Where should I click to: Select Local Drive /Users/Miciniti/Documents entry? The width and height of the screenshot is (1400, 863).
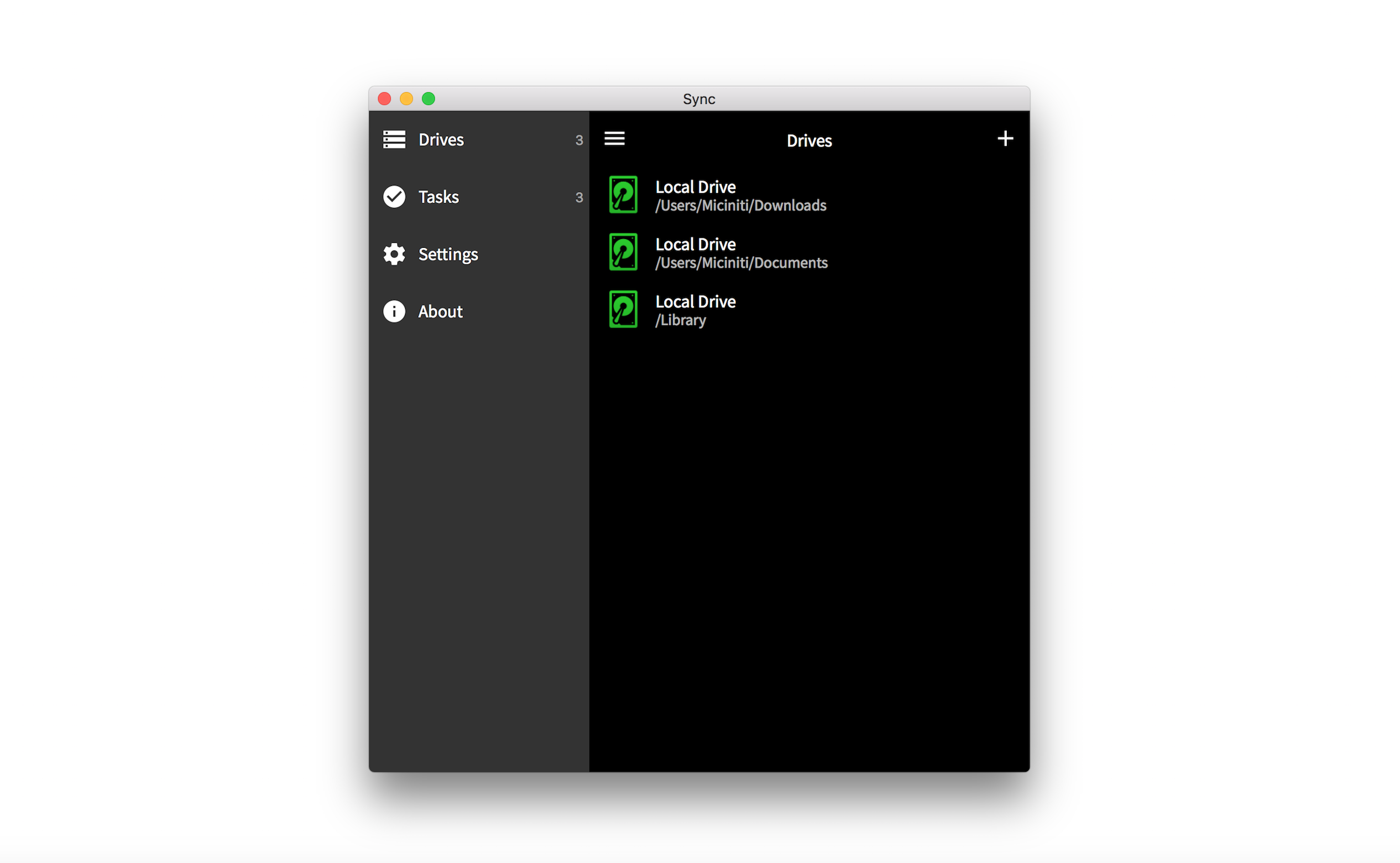pyautogui.click(x=741, y=253)
